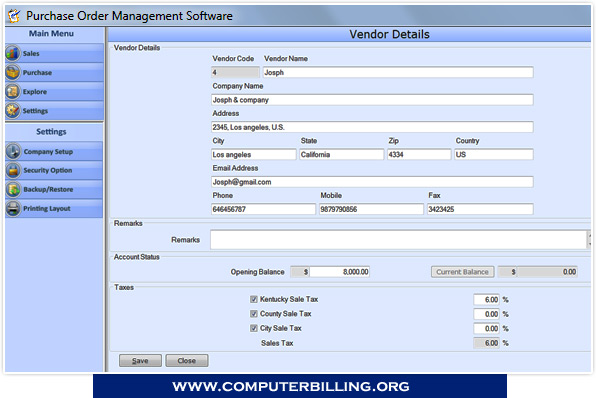This screenshot has width=596, height=398.
Task: Click the Fax number field
Action: point(480,209)
